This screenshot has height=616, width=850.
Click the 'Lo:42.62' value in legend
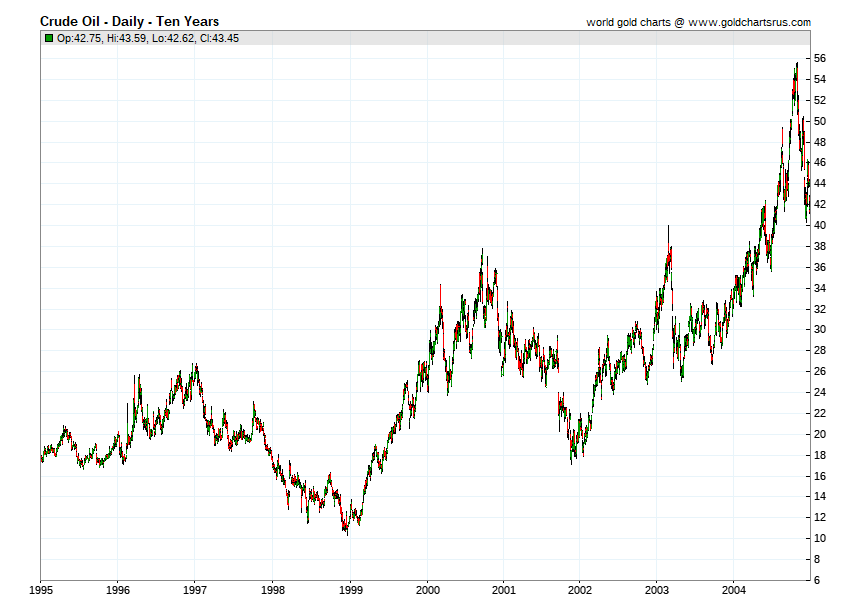pyautogui.click(x=173, y=38)
